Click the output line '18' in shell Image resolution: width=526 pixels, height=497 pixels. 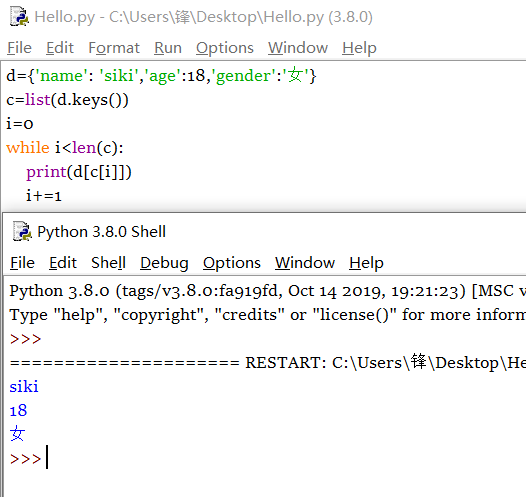pyautogui.click(x=18, y=410)
